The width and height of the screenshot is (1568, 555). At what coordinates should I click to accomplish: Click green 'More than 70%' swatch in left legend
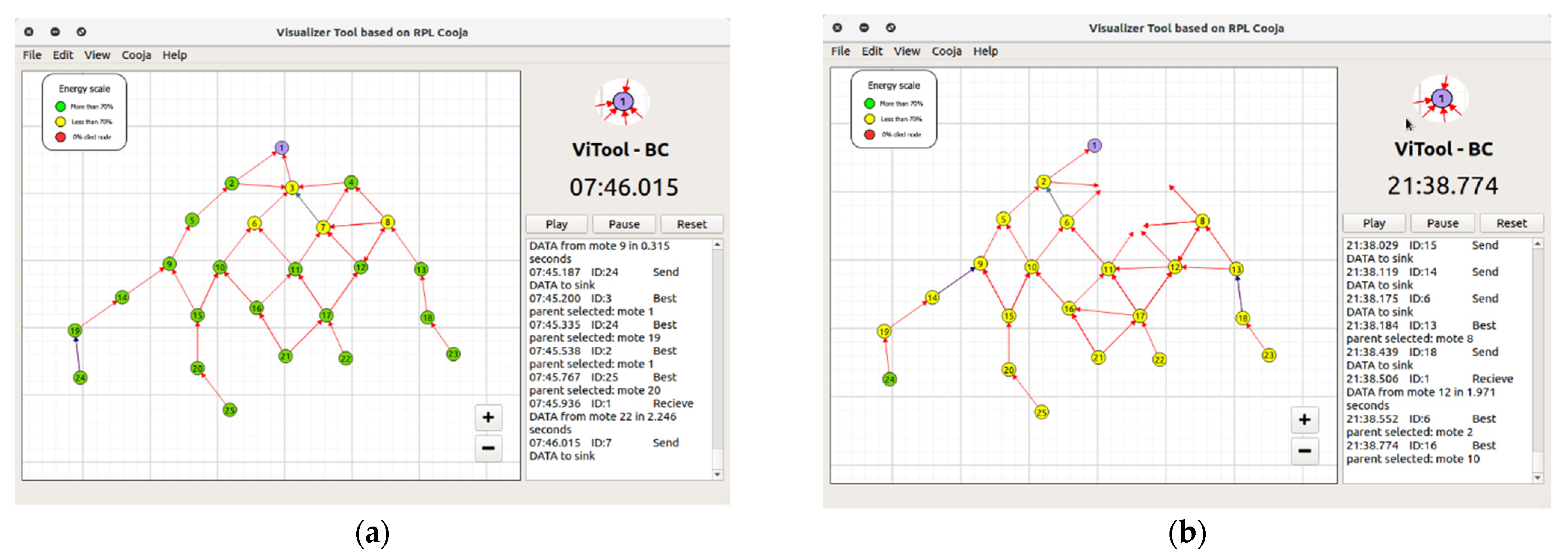point(60,107)
